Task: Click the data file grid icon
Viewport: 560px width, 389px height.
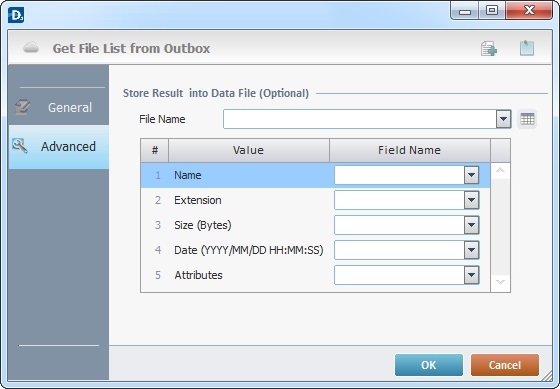Action: coord(527,119)
